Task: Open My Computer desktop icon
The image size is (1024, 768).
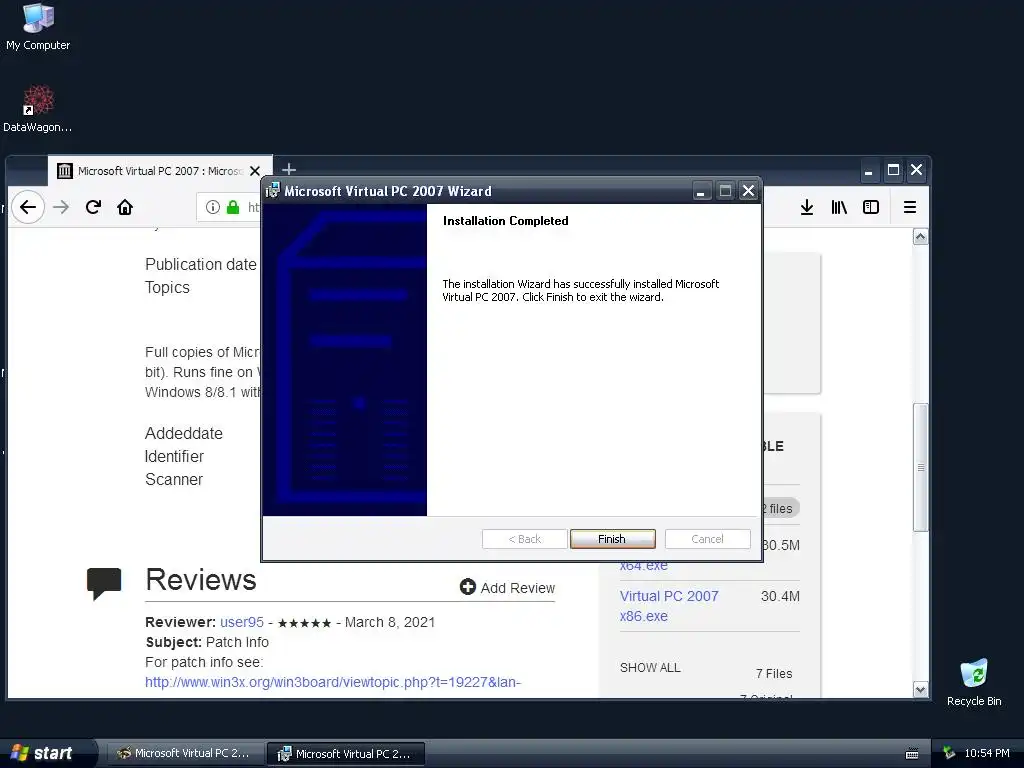Action: (x=38, y=27)
